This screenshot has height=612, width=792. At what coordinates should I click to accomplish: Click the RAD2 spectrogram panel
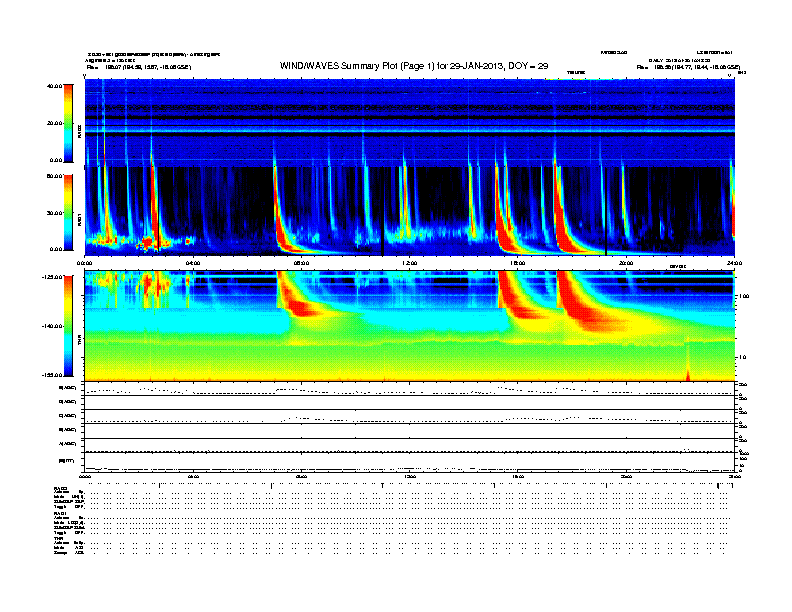point(409,122)
